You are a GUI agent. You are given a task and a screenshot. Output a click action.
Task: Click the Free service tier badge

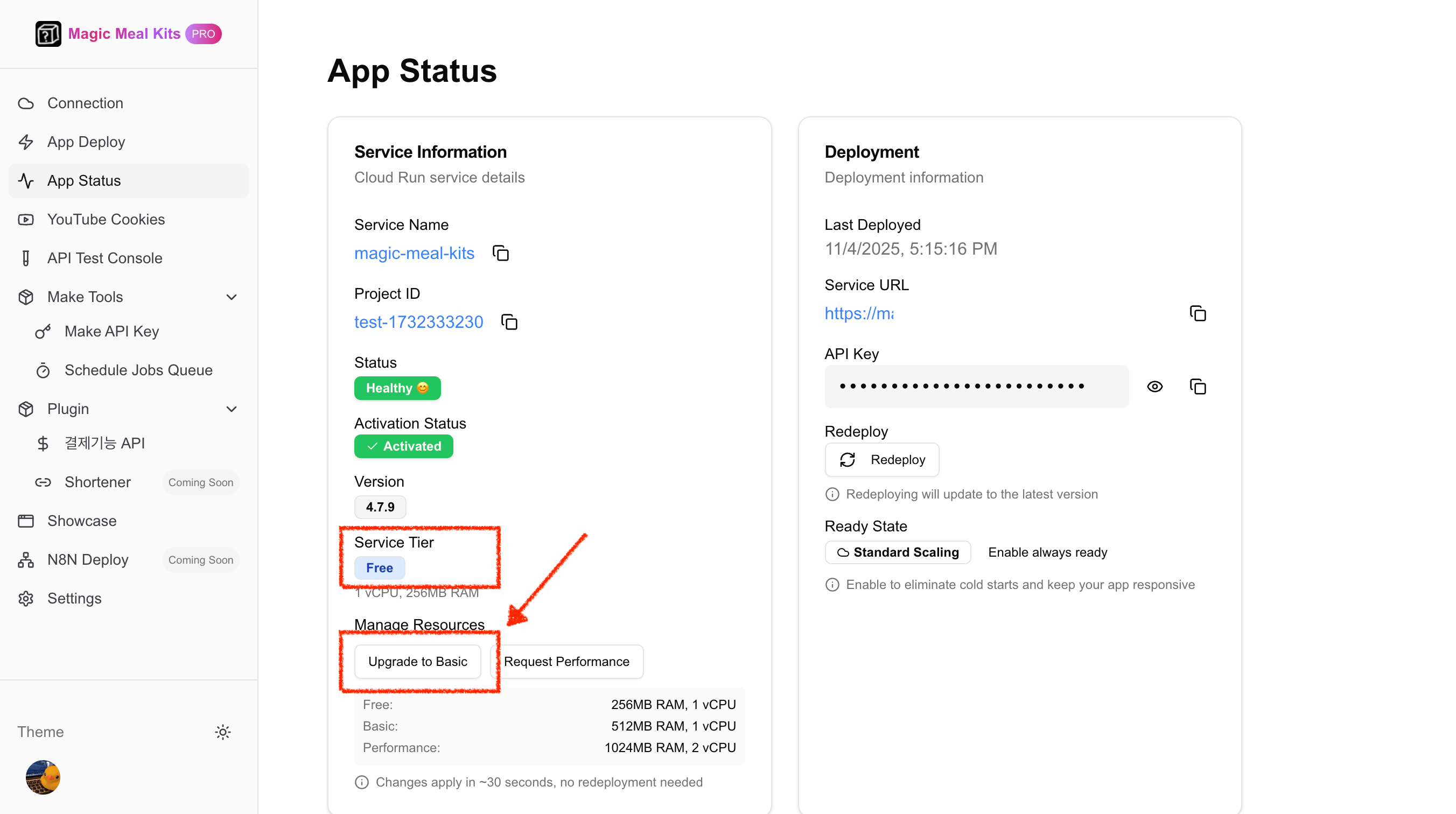pos(379,568)
